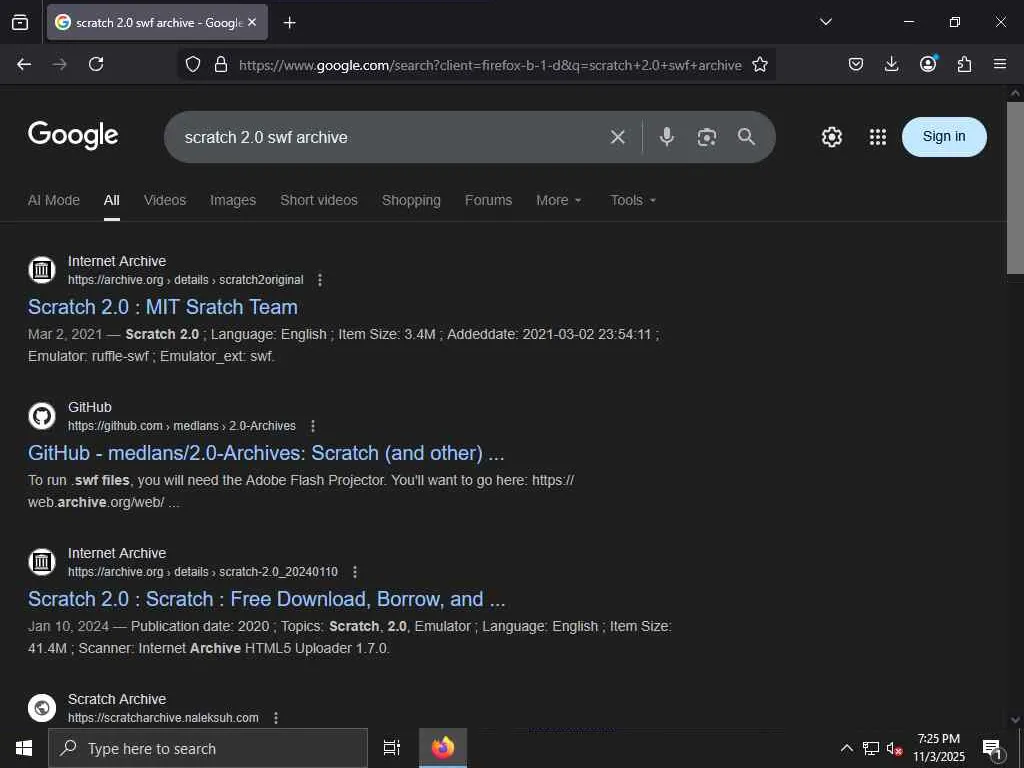Click the page vertical scrollbar thumb
The image size is (1024, 768).
tap(1015, 188)
